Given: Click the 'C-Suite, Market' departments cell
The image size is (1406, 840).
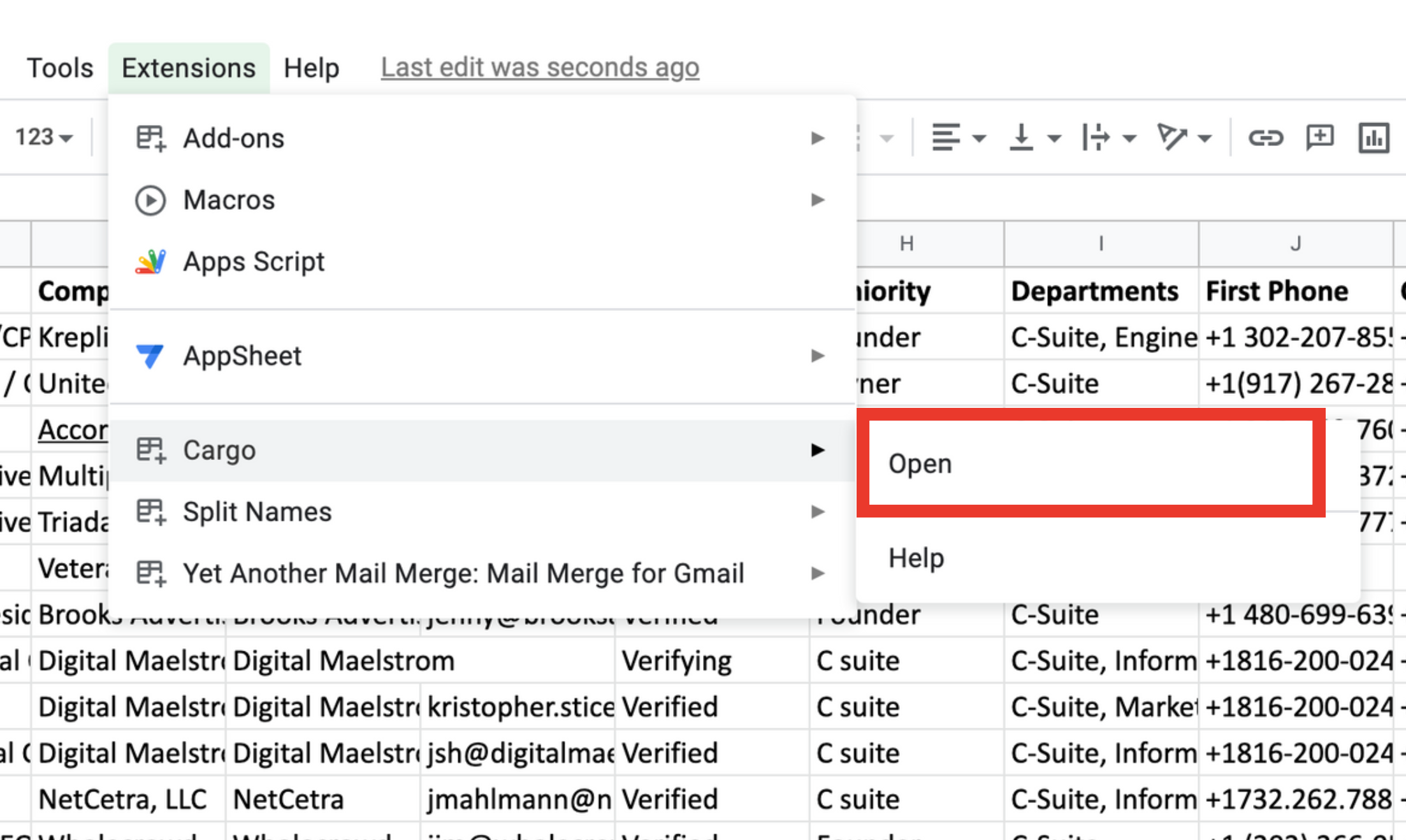Looking at the screenshot, I should (1101, 707).
